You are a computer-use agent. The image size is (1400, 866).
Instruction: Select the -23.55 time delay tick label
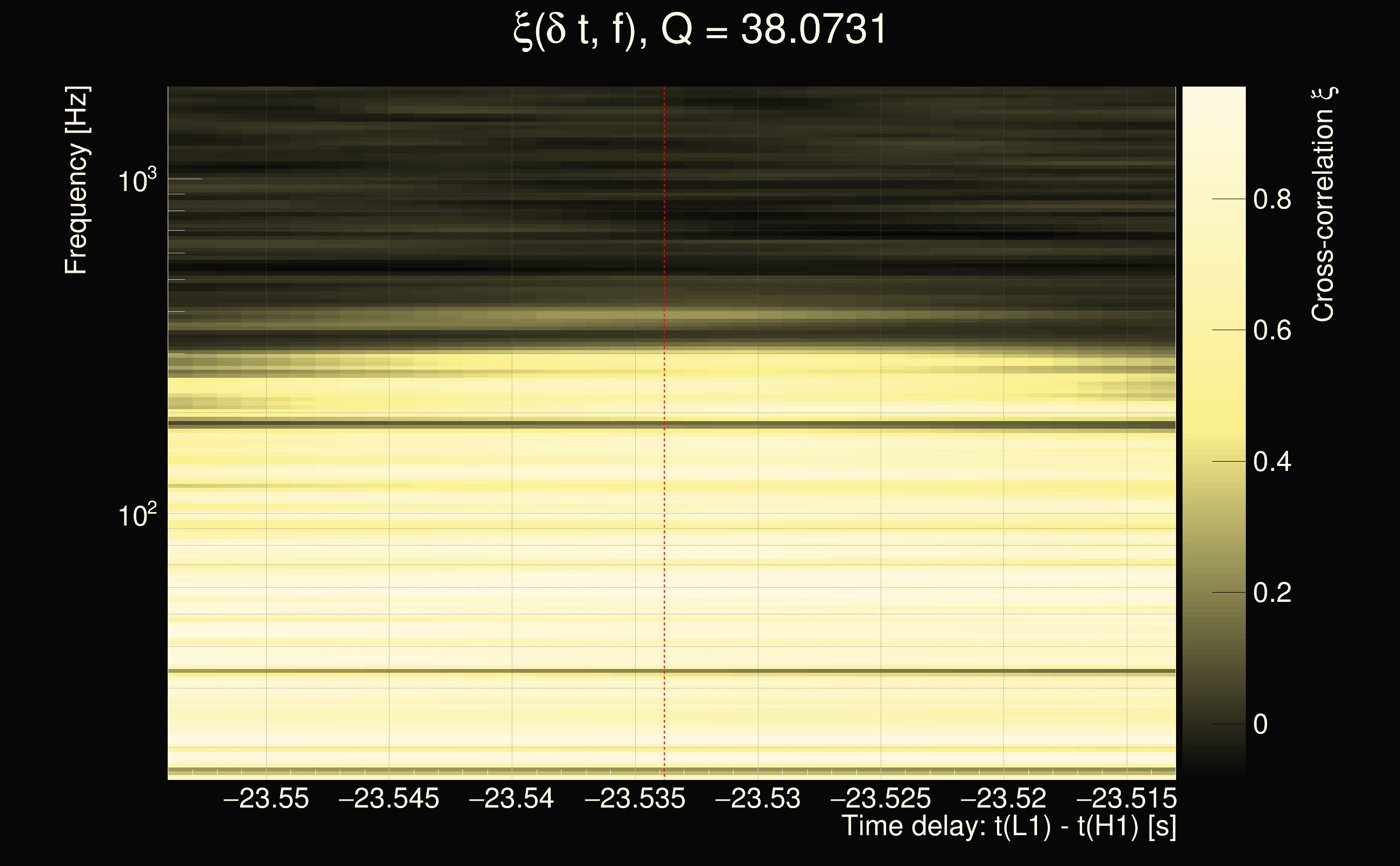click(x=266, y=798)
